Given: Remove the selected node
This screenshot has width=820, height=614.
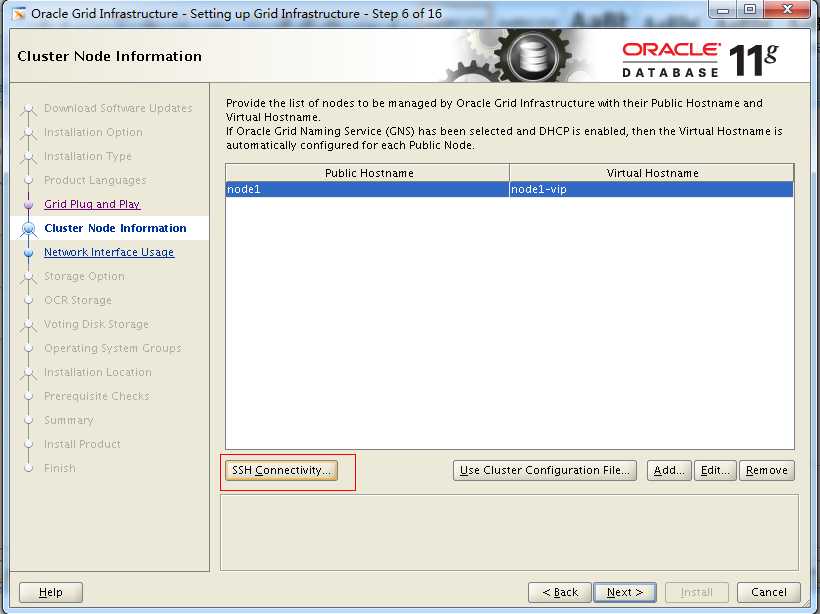Looking at the screenshot, I should pos(767,470).
